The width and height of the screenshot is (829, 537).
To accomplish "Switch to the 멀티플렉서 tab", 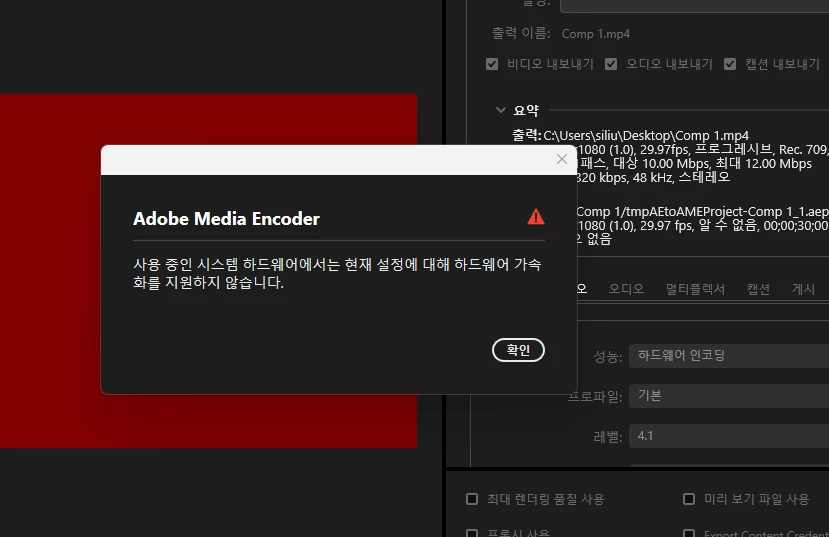I will (x=695, y=289).
